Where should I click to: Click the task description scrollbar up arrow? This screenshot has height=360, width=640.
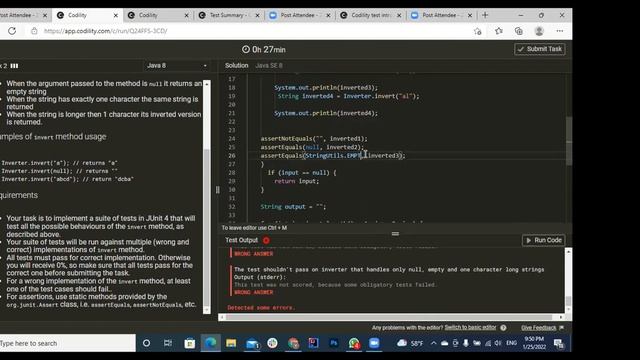coord(207,84)
